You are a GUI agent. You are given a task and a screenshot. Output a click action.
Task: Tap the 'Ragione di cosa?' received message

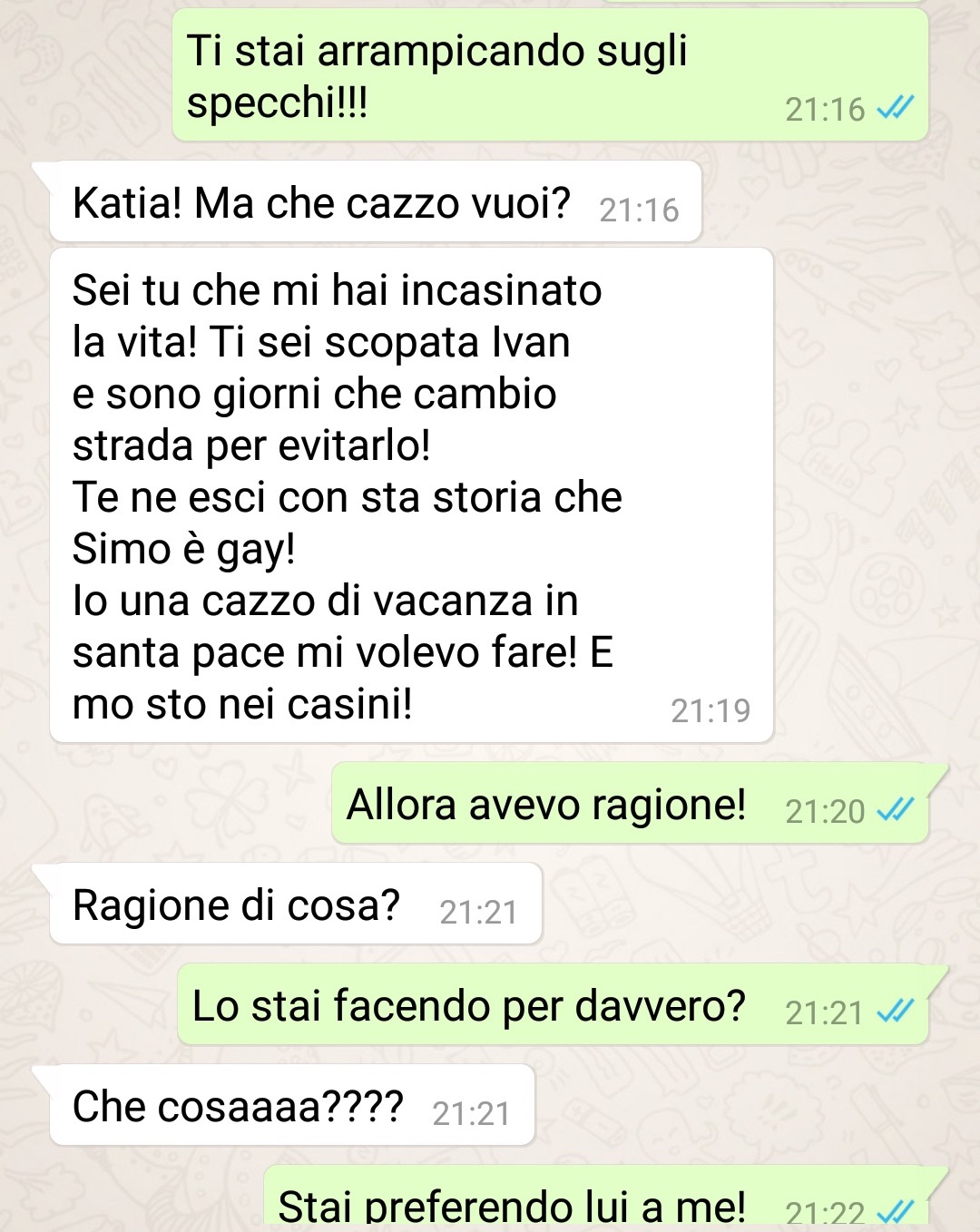(x=296, y=904)
